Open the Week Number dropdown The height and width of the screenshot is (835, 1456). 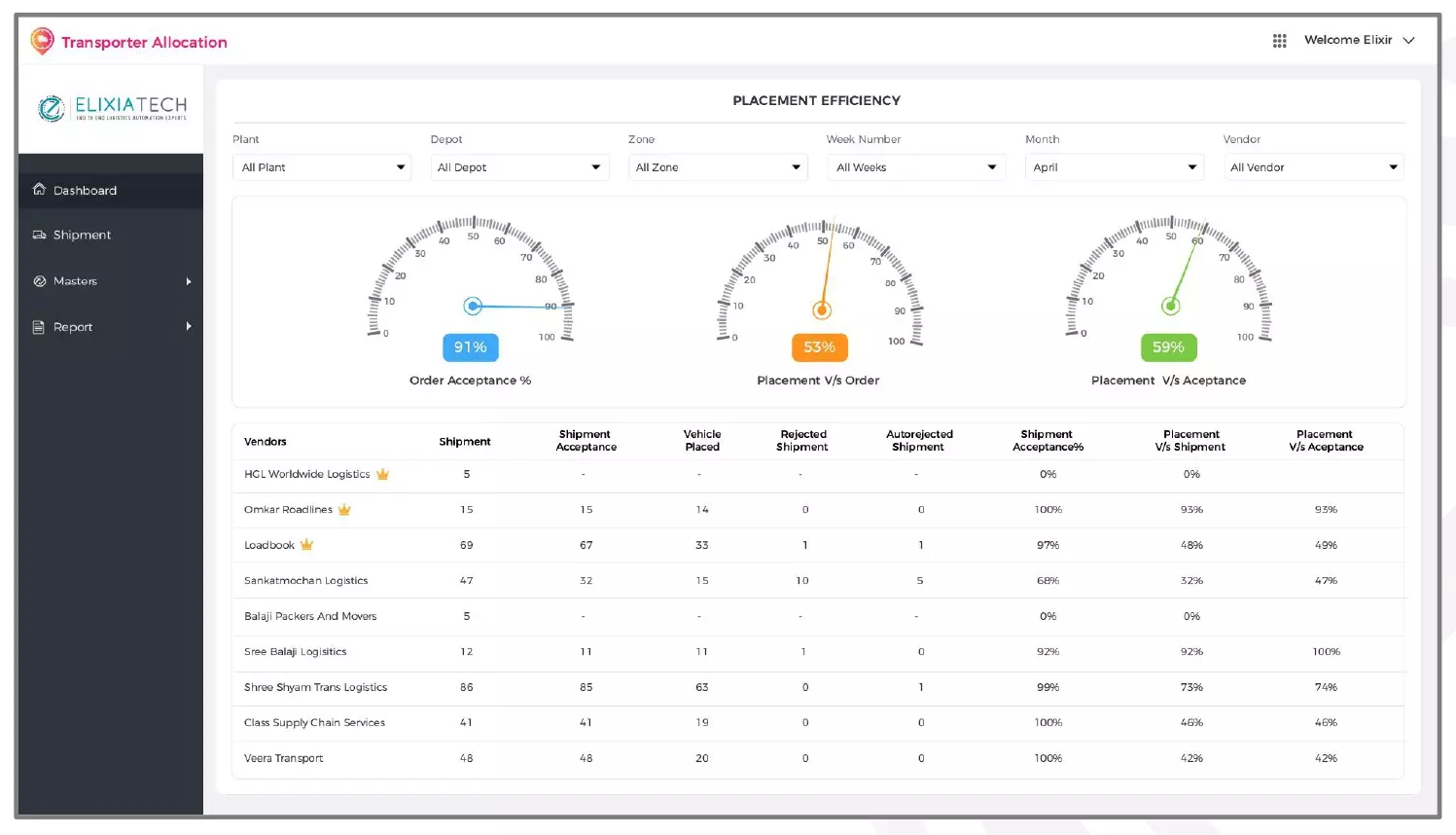(x=915, y=167)
